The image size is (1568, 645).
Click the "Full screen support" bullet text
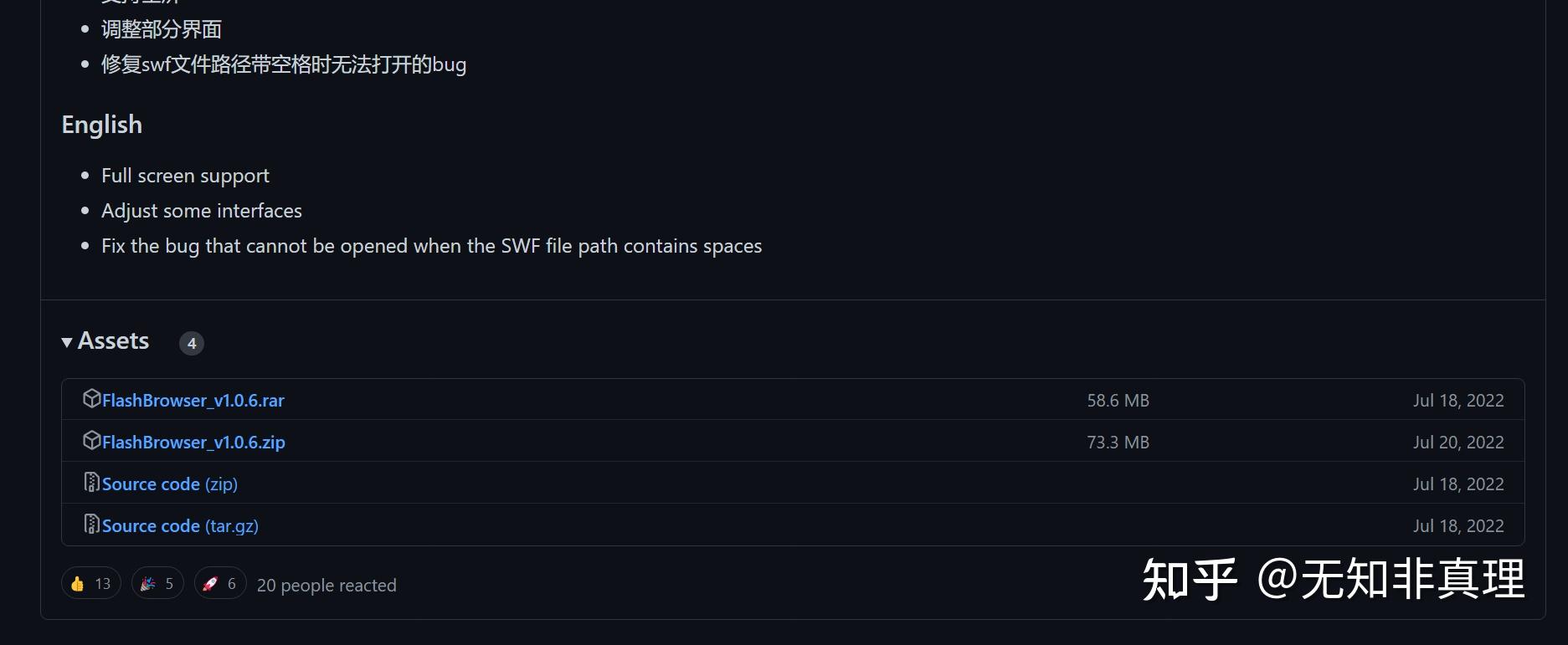pyautogui.click(x=185, y=176)
